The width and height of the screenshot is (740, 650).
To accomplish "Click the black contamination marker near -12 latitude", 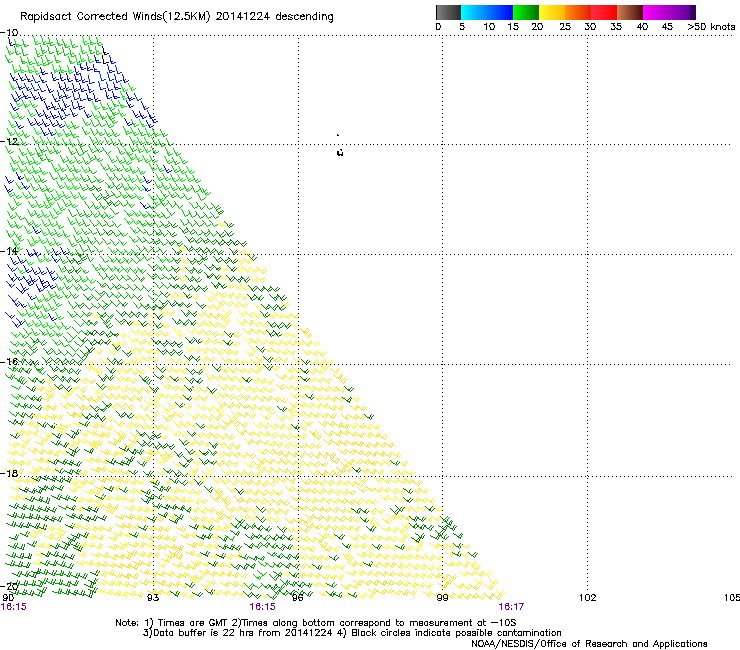I will coord(340,152).
